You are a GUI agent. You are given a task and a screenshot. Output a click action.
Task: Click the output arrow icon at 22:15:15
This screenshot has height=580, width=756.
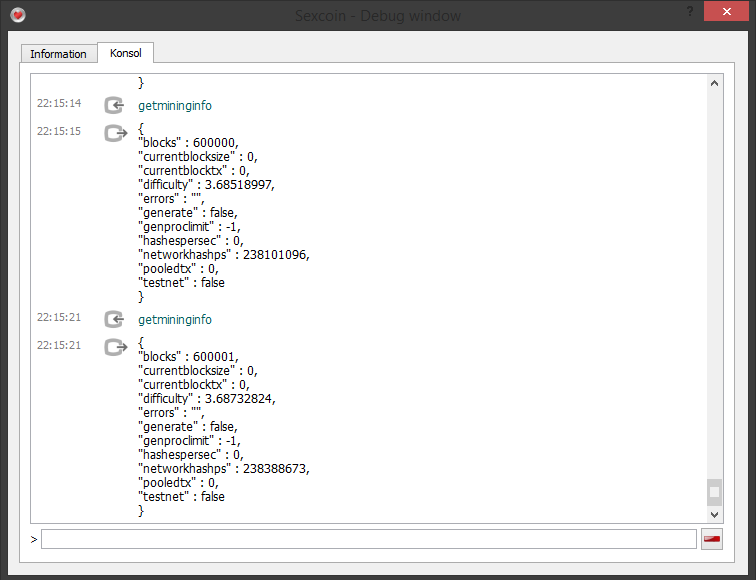pyautogui.click(x=116, y=133)
